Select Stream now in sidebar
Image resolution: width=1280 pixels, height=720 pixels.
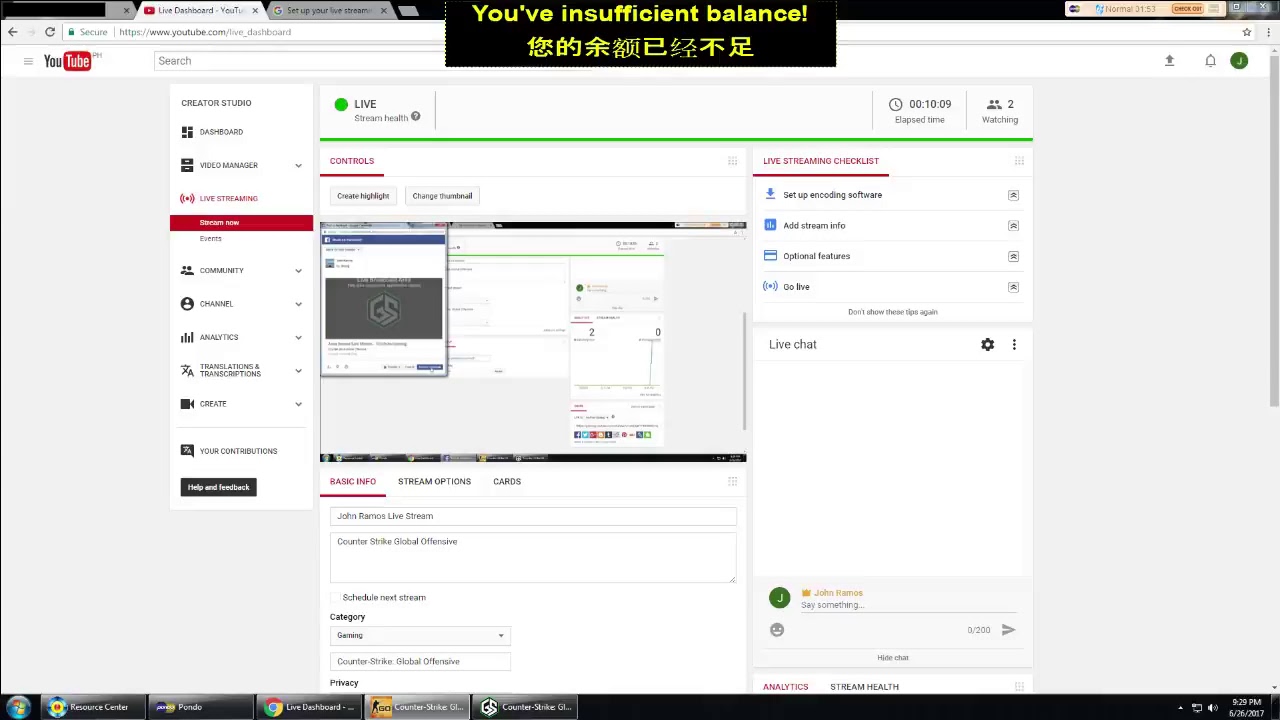(x=241, y=223)
